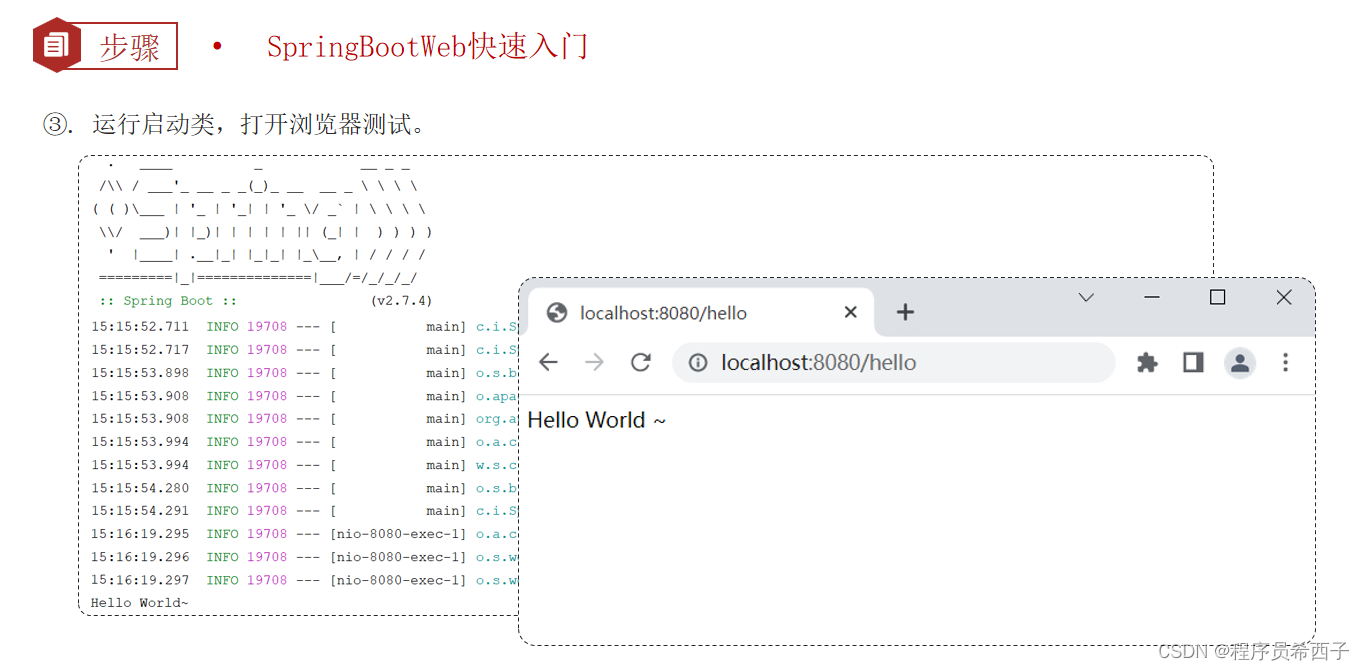Click the SpringBootWeb快速入门 heading
The image size is (1364, 670).
pos(428,45)
